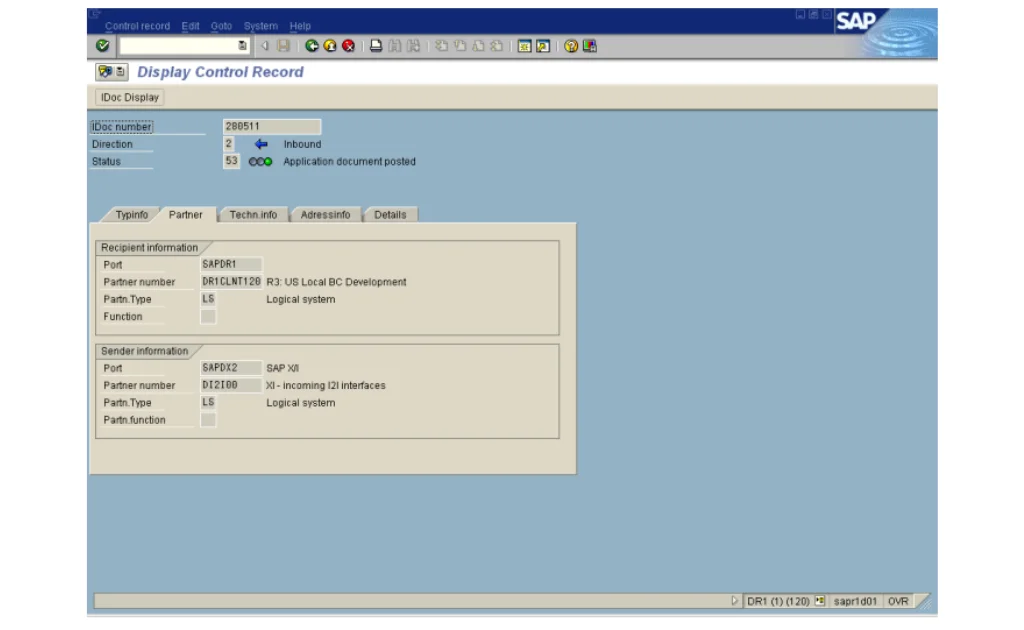Collapse the command field with the triangle
Screen dimensions: 1024x630
(264, 46)
